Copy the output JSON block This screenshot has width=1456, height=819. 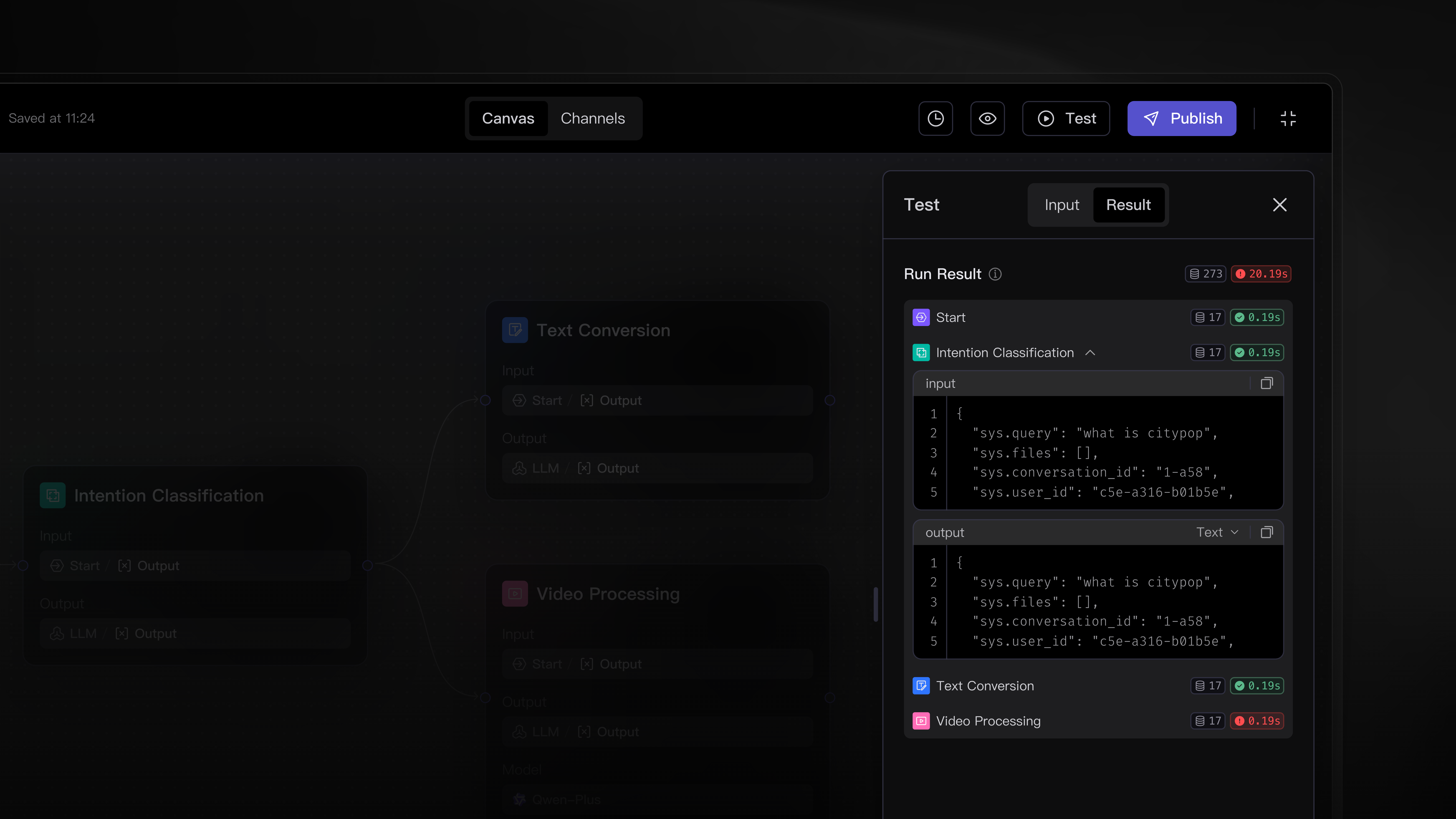(x=1267, y=532)
